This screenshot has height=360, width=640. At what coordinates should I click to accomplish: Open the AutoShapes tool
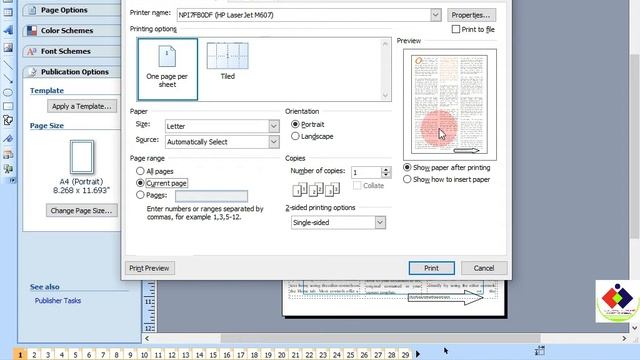pos(8,120)
